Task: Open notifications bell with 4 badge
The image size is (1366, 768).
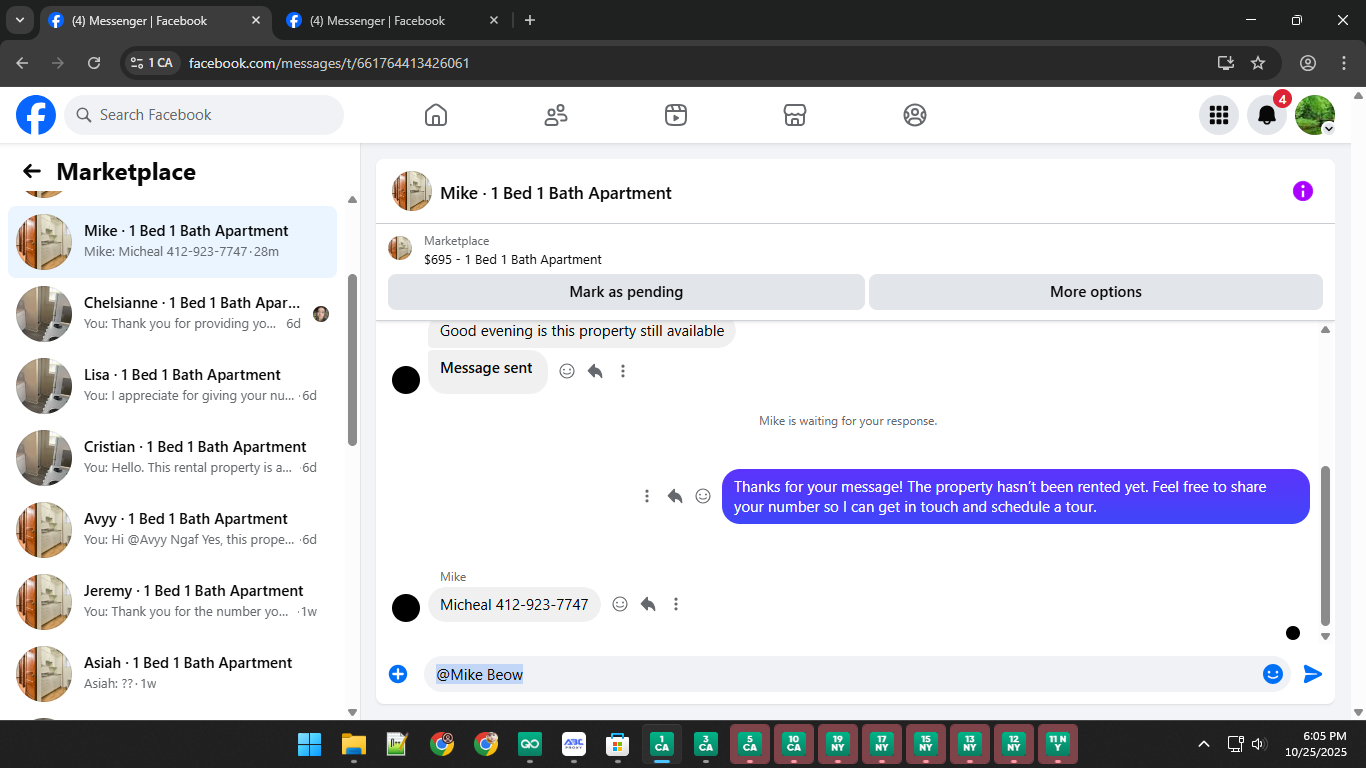Action: click(1267, 115)
